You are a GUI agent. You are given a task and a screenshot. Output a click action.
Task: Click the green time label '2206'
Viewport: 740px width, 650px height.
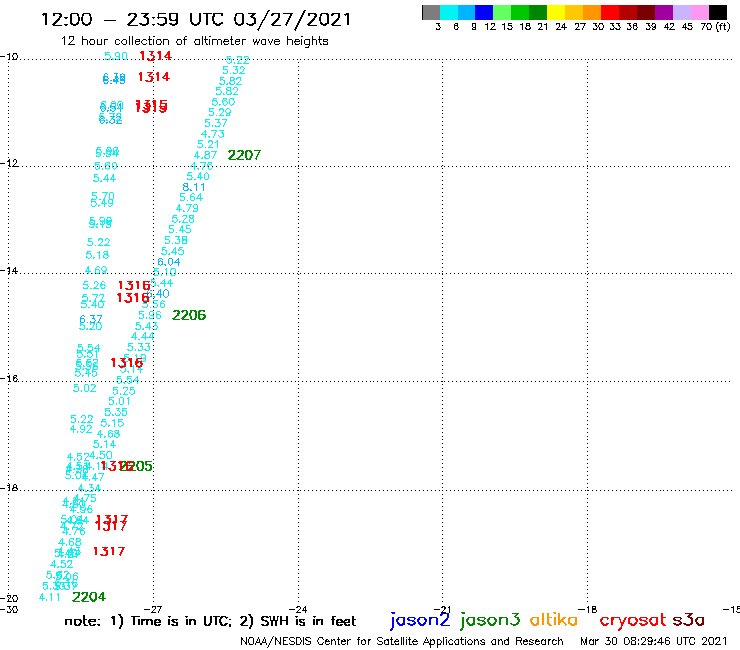pos(189,315)
